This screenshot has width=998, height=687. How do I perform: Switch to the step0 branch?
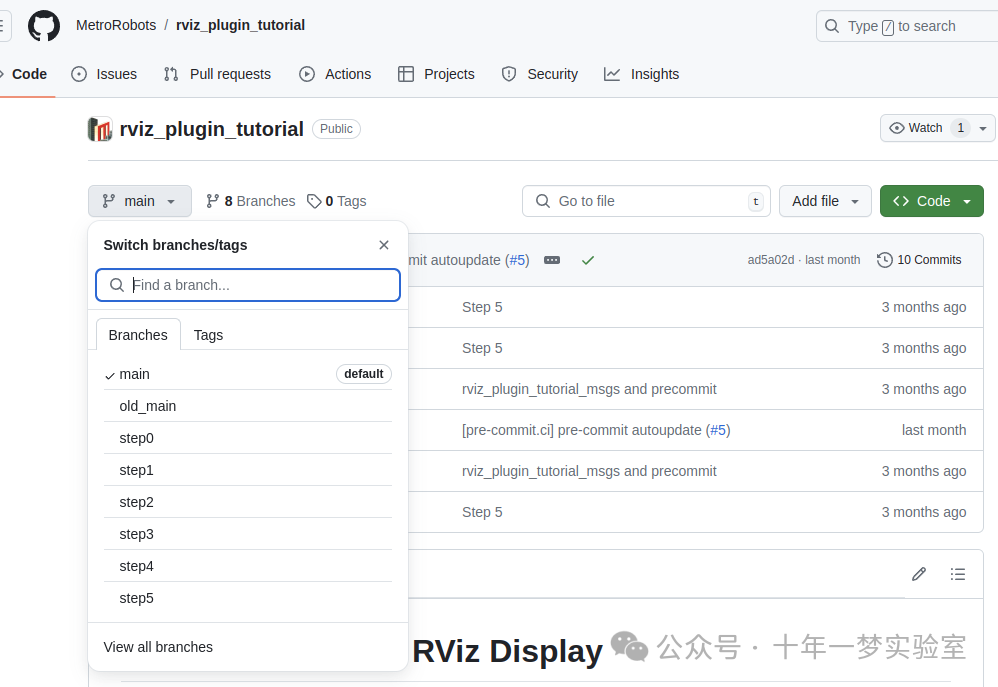point(248,438)
